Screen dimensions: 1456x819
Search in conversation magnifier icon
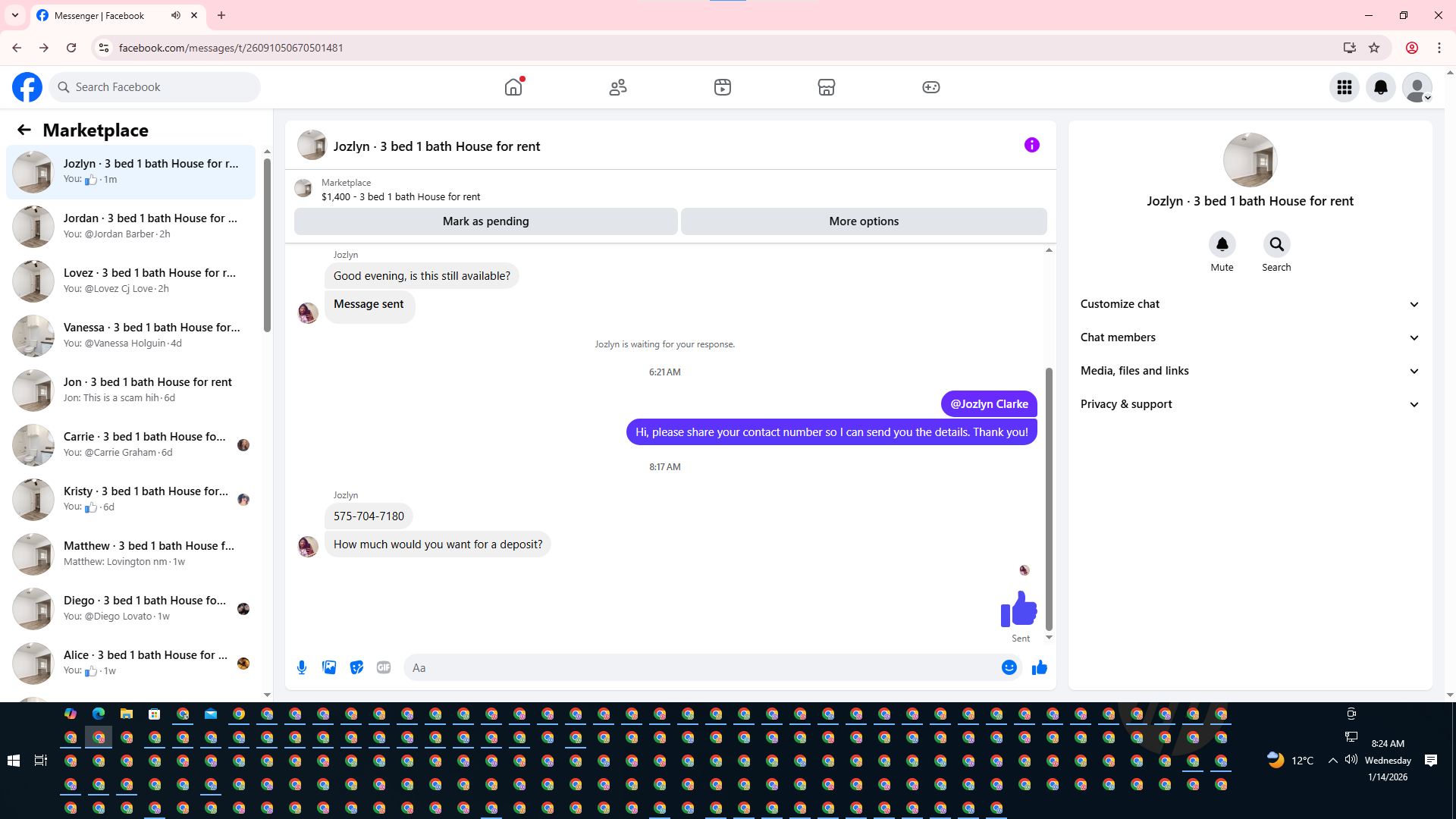coord(1276,244)
